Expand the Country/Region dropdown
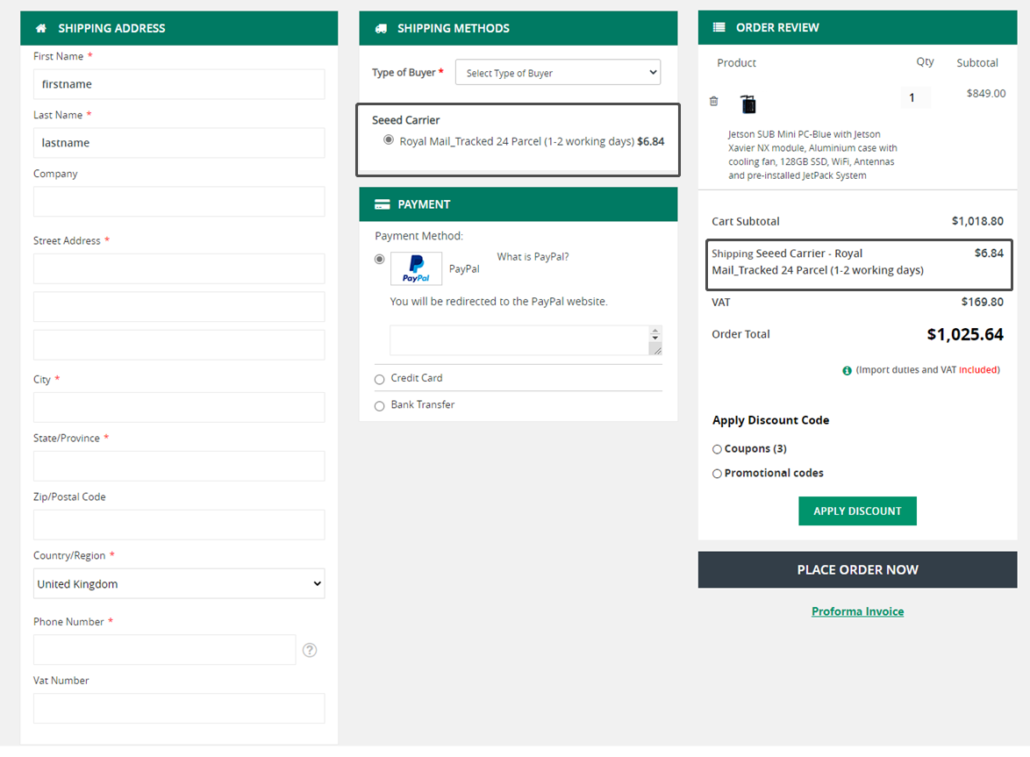Viewport: 1030px width, 757px height. (x=179, y=584)
